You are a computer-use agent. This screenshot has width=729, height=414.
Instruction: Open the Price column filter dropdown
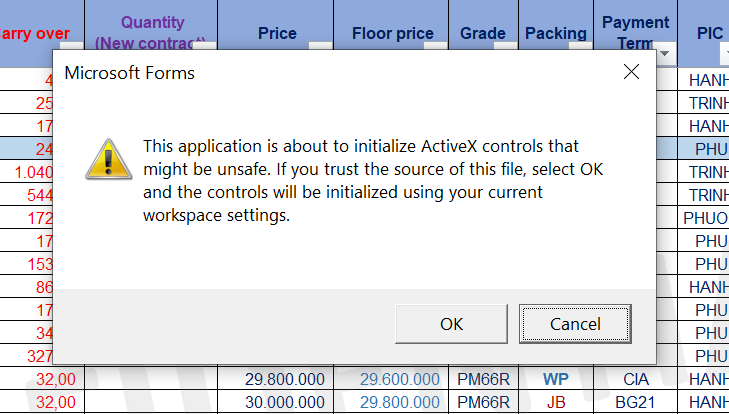click(x=321, y=46)
